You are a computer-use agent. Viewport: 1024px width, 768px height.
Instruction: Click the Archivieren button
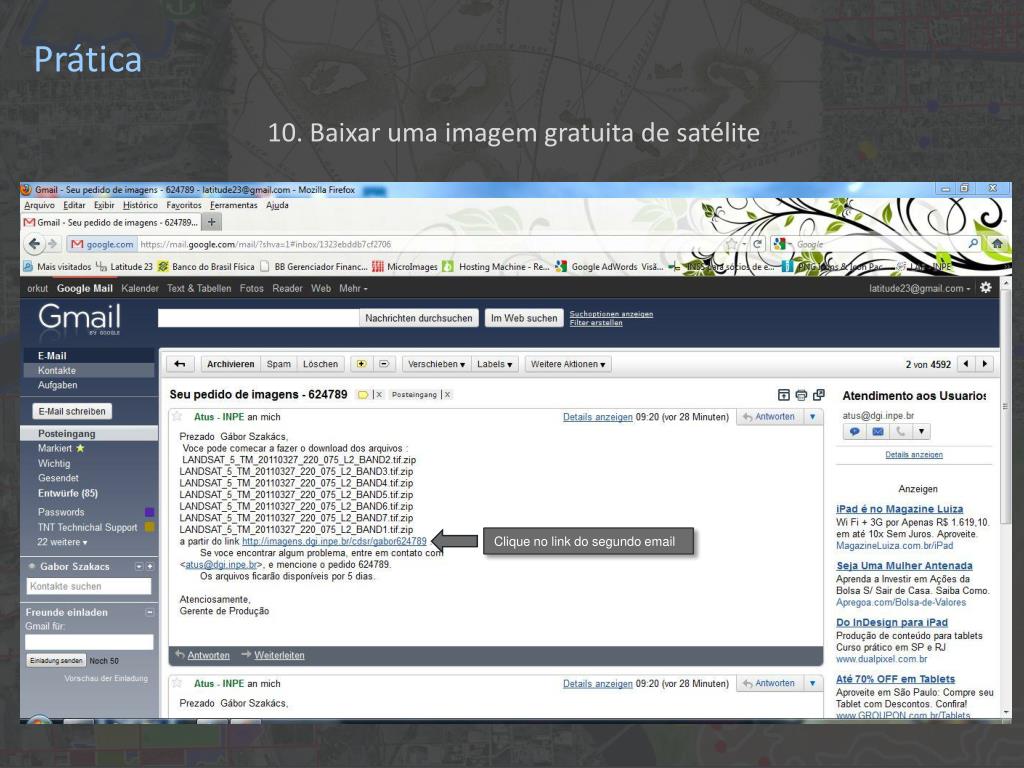pyautogui.click(x=231, y=364)
